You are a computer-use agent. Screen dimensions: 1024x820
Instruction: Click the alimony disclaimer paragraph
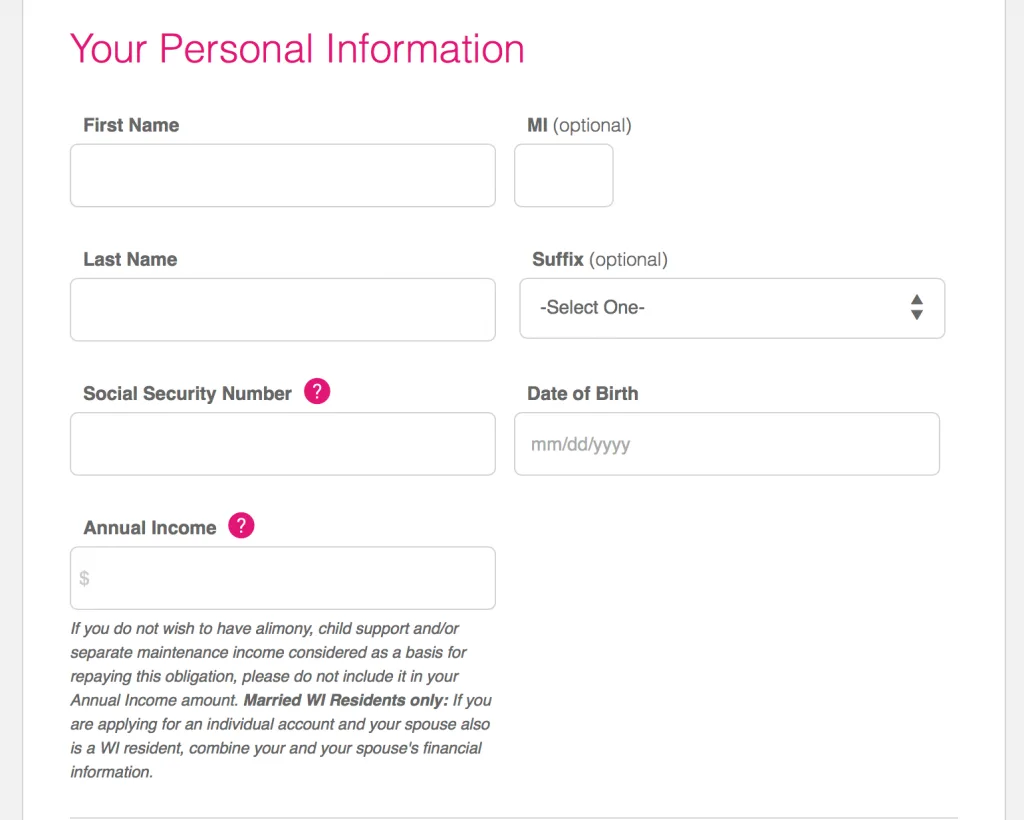[x=270, y=652]
